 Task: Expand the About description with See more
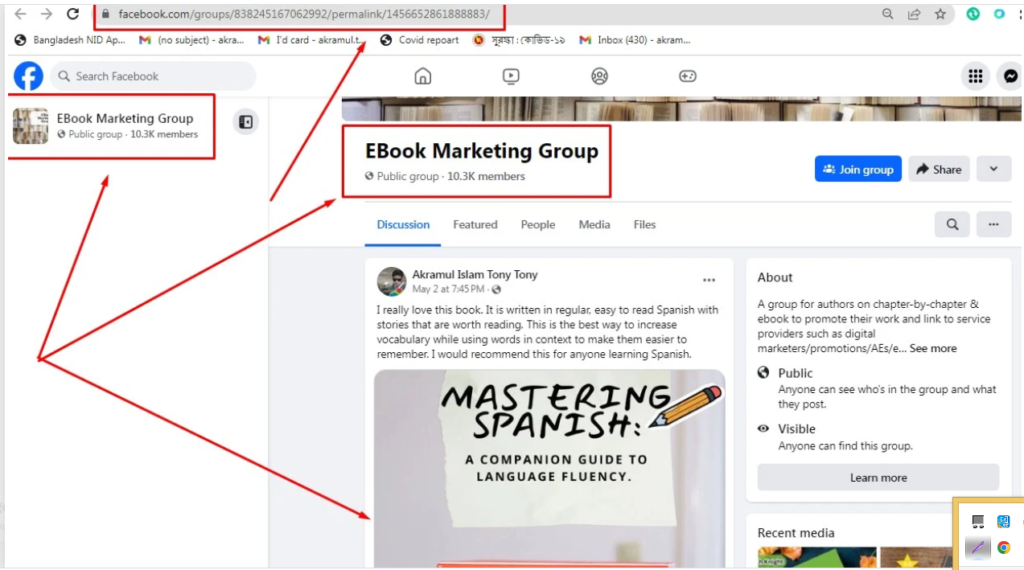933,349
